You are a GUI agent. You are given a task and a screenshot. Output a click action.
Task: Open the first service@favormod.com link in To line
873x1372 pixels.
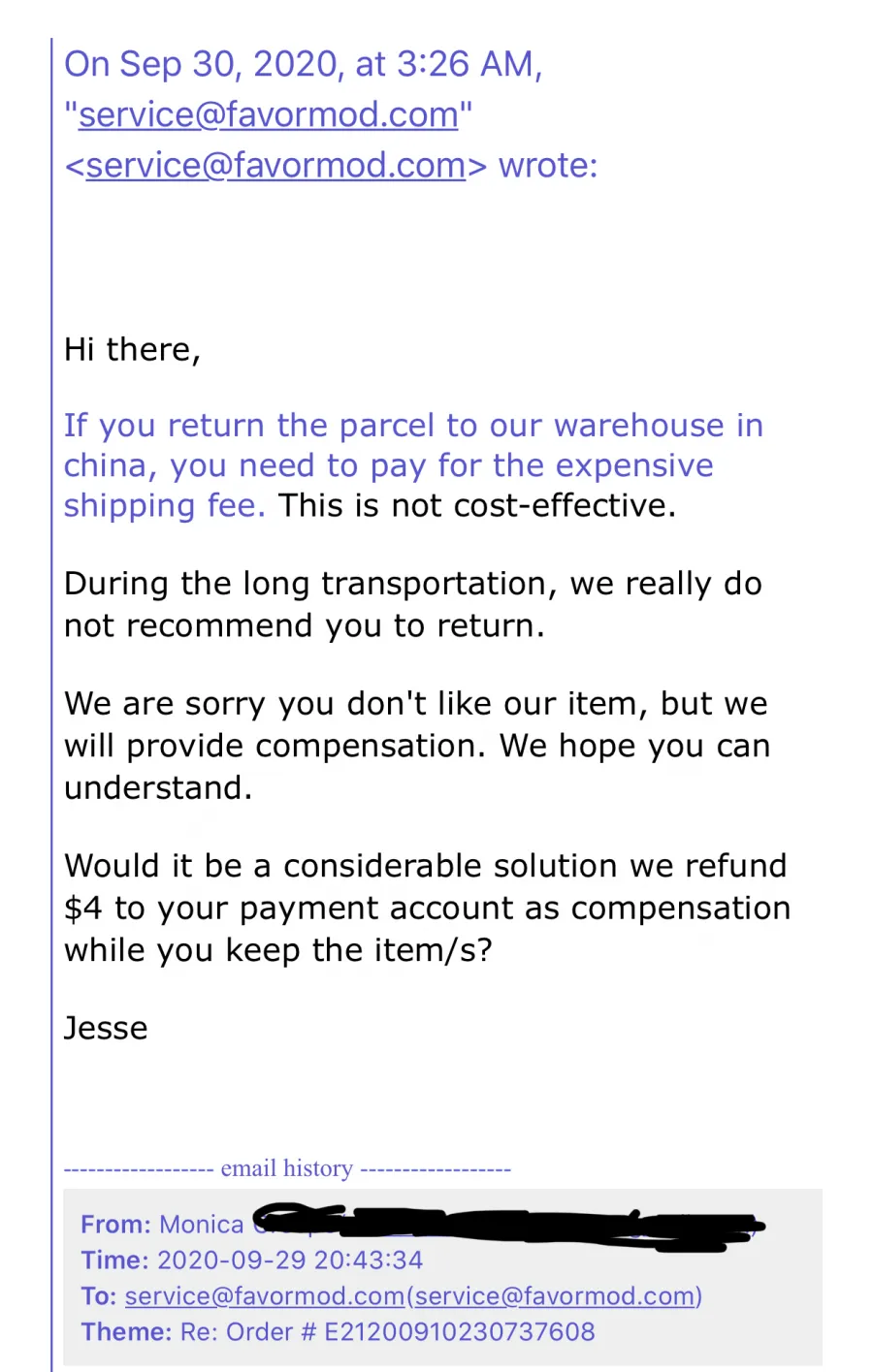265,1296
